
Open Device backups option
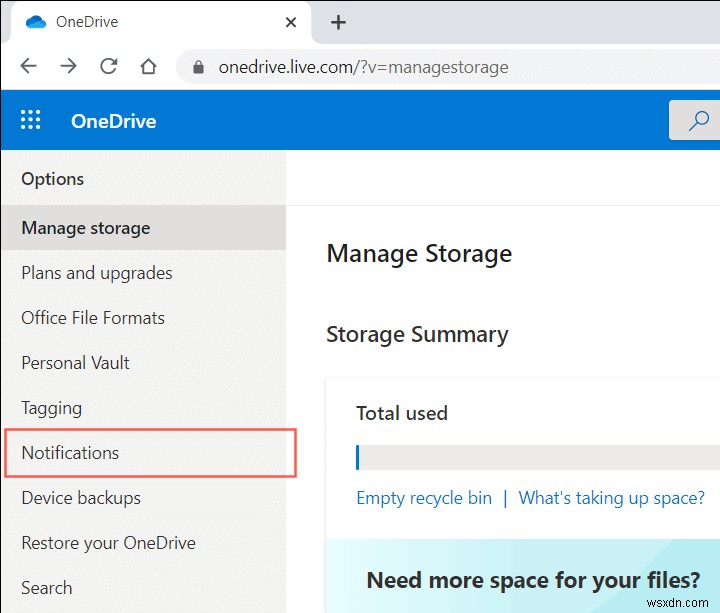144,498
